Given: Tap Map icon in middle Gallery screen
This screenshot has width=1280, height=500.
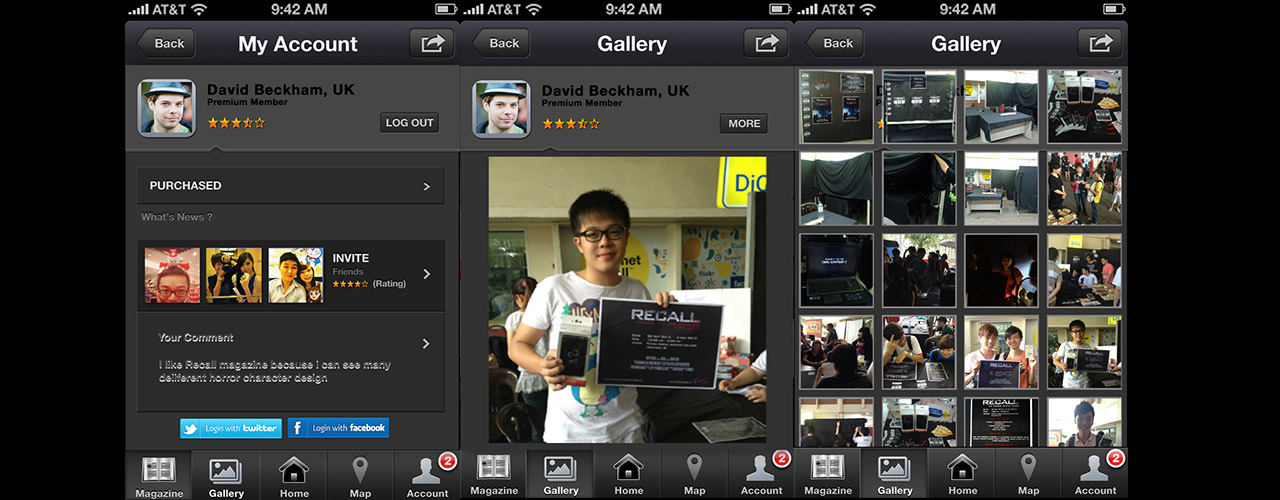Looking at the screenshot, I should (694, 475).
